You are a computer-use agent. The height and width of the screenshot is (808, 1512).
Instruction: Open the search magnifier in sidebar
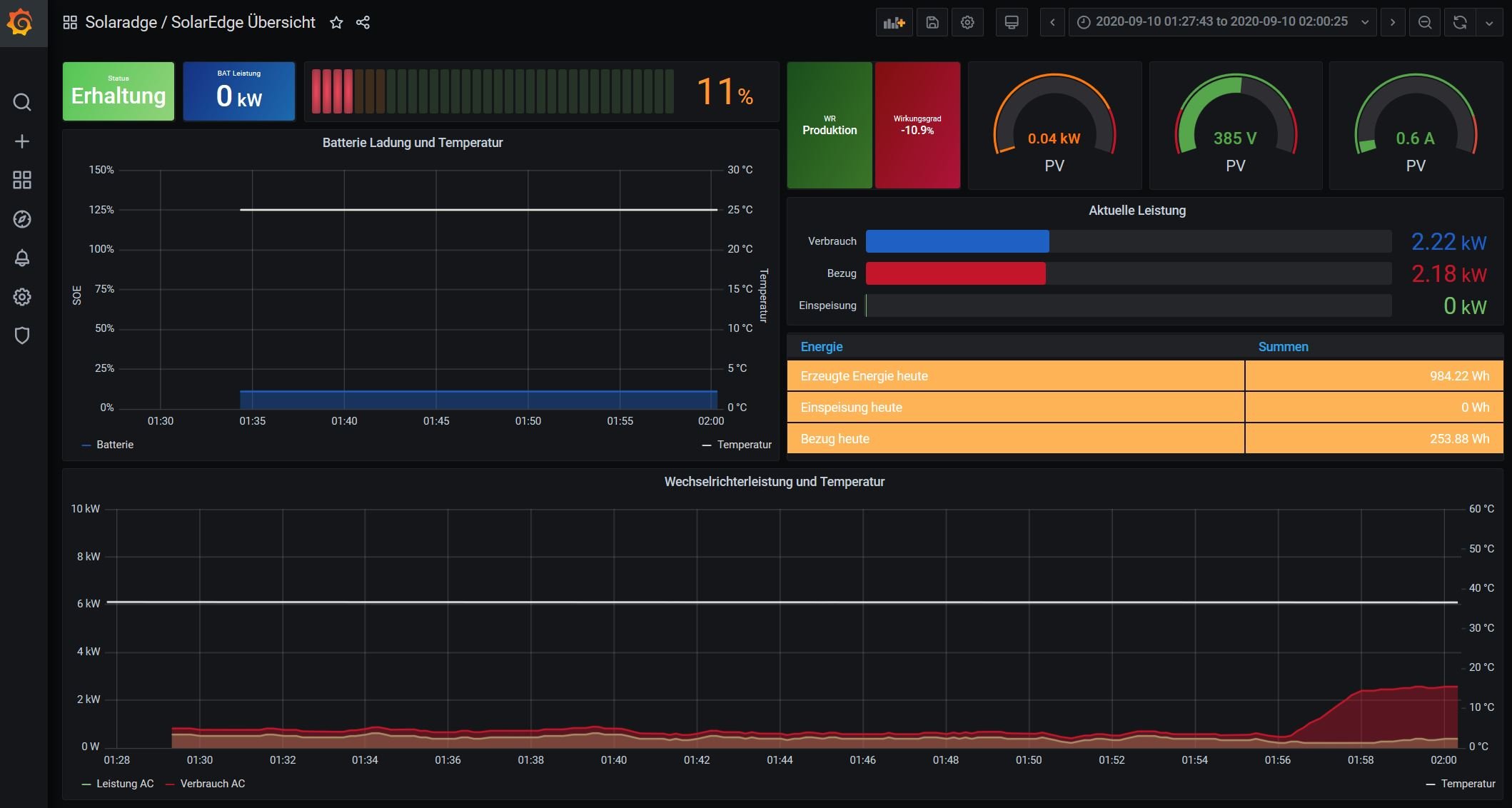click(22, 102)
